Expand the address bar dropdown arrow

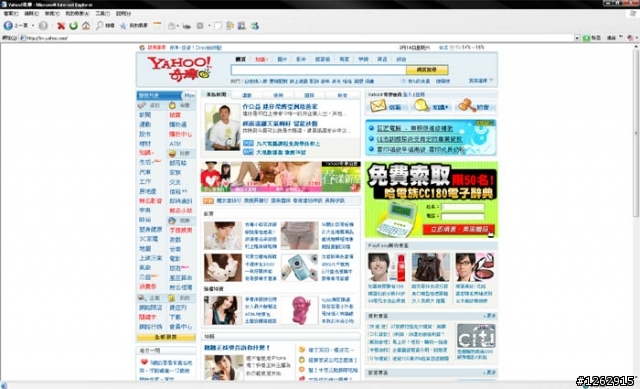point(577,38)
